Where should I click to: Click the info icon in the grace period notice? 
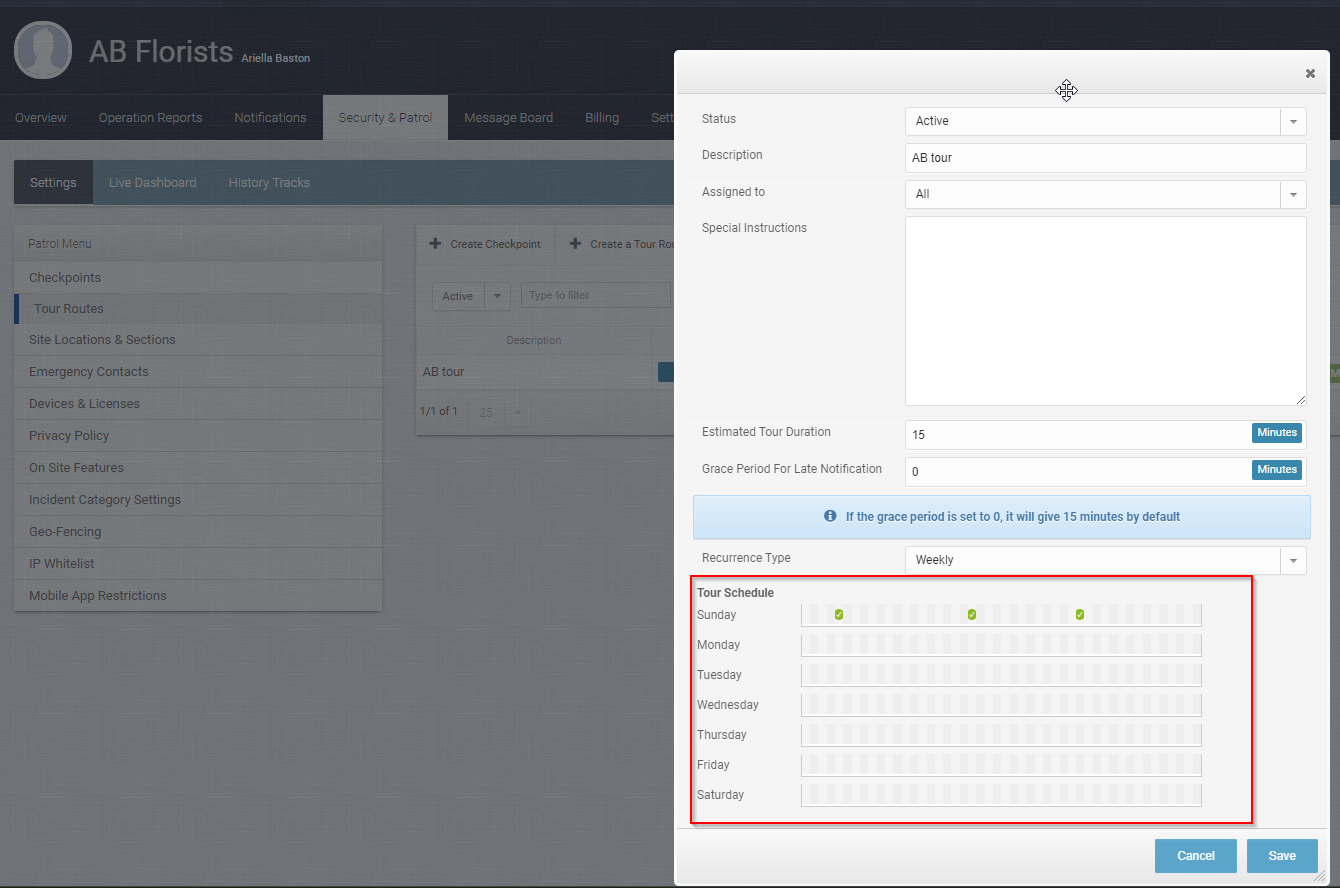click(830, 517)
